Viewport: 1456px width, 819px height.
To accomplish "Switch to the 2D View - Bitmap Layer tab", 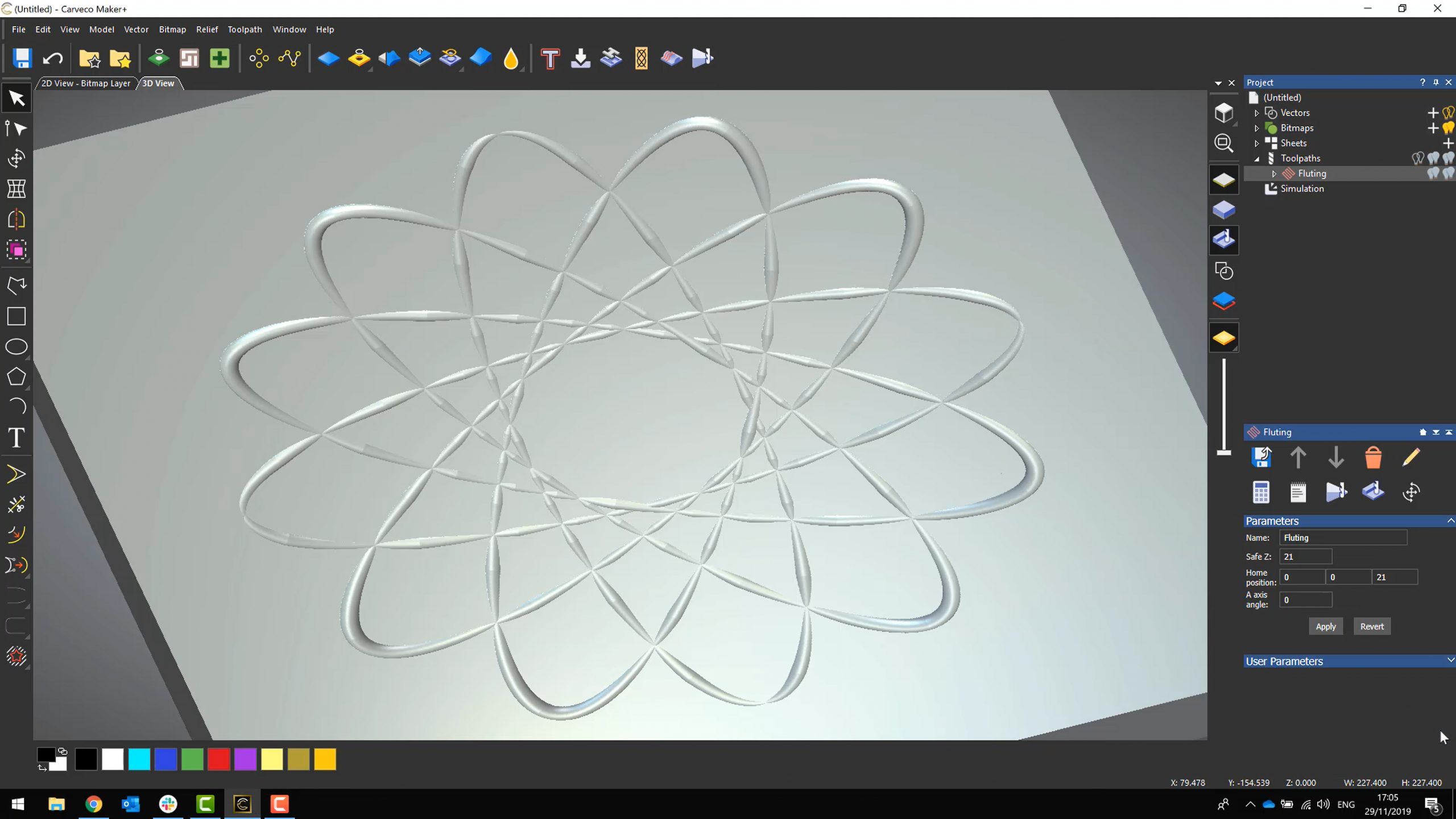I will point(85,83).
